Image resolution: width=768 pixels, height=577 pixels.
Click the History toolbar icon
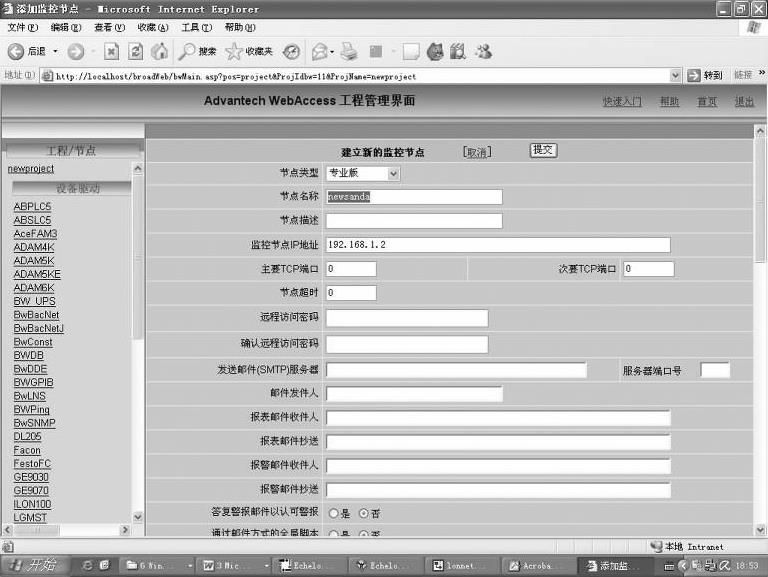(x=291, y=51)
